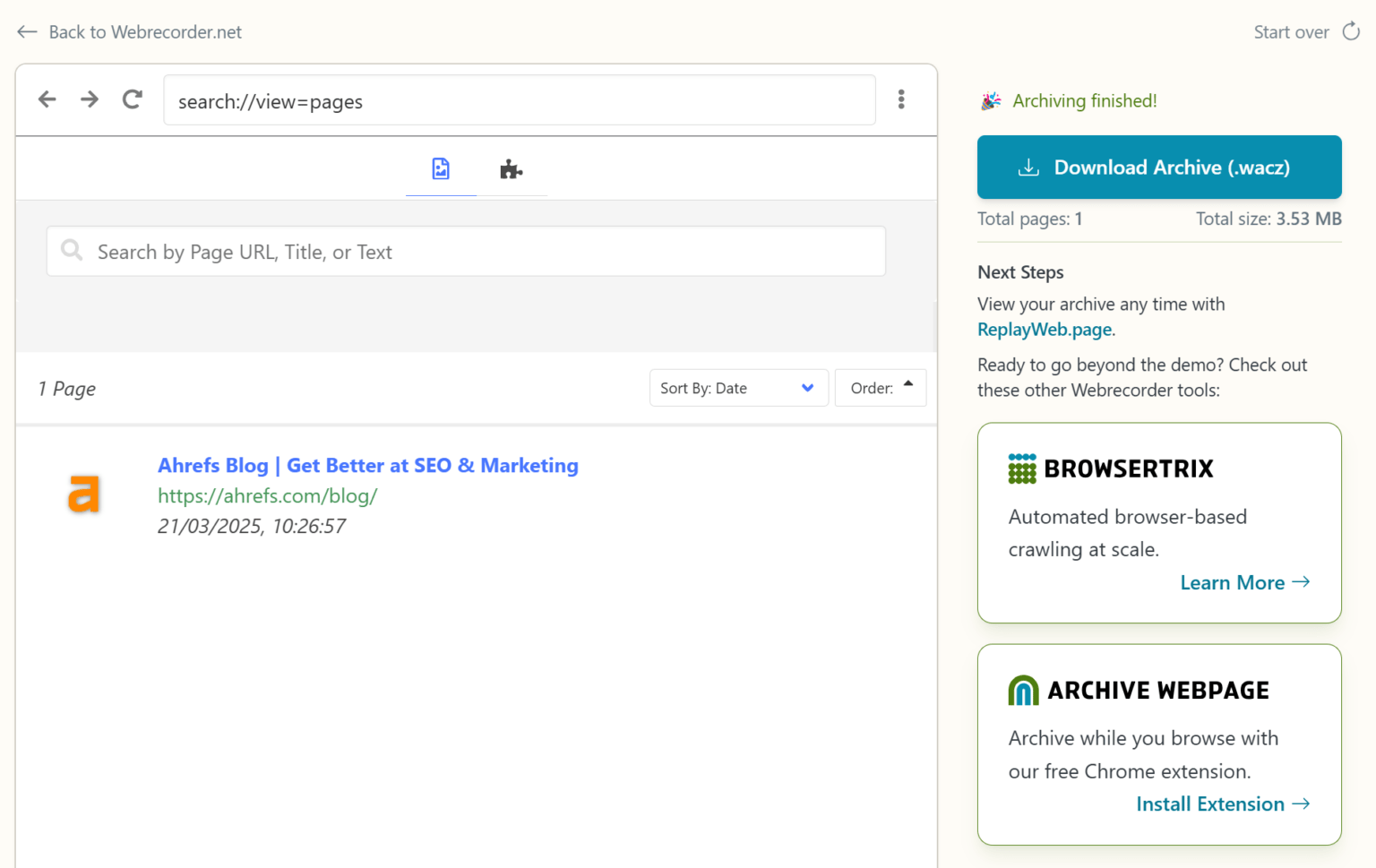Open the ReplayWeb.page link
The image size is (1376, 868).
coord(1044,329)
